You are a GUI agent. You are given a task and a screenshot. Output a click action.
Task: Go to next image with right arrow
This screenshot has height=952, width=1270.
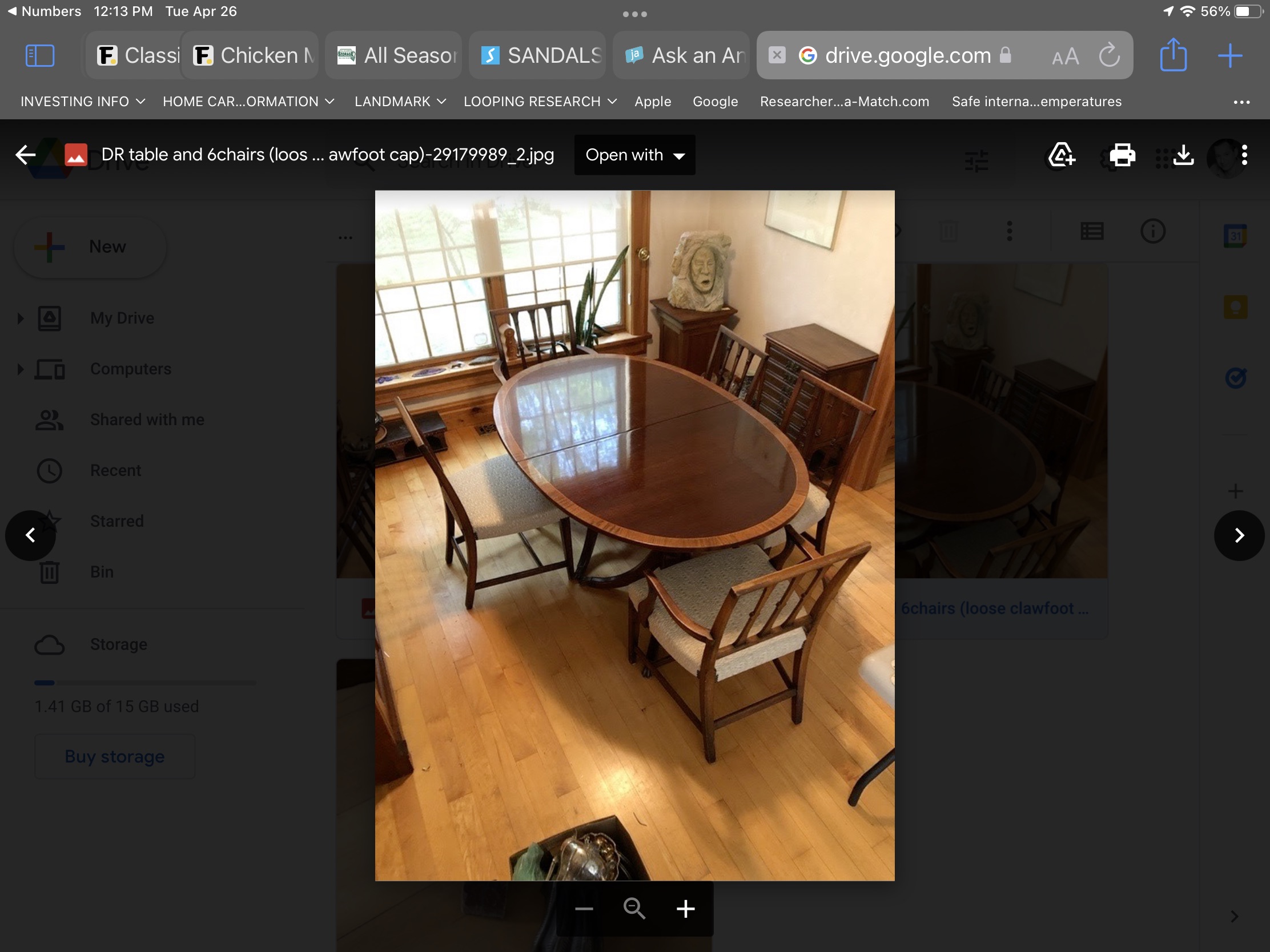coord(1239,535)
